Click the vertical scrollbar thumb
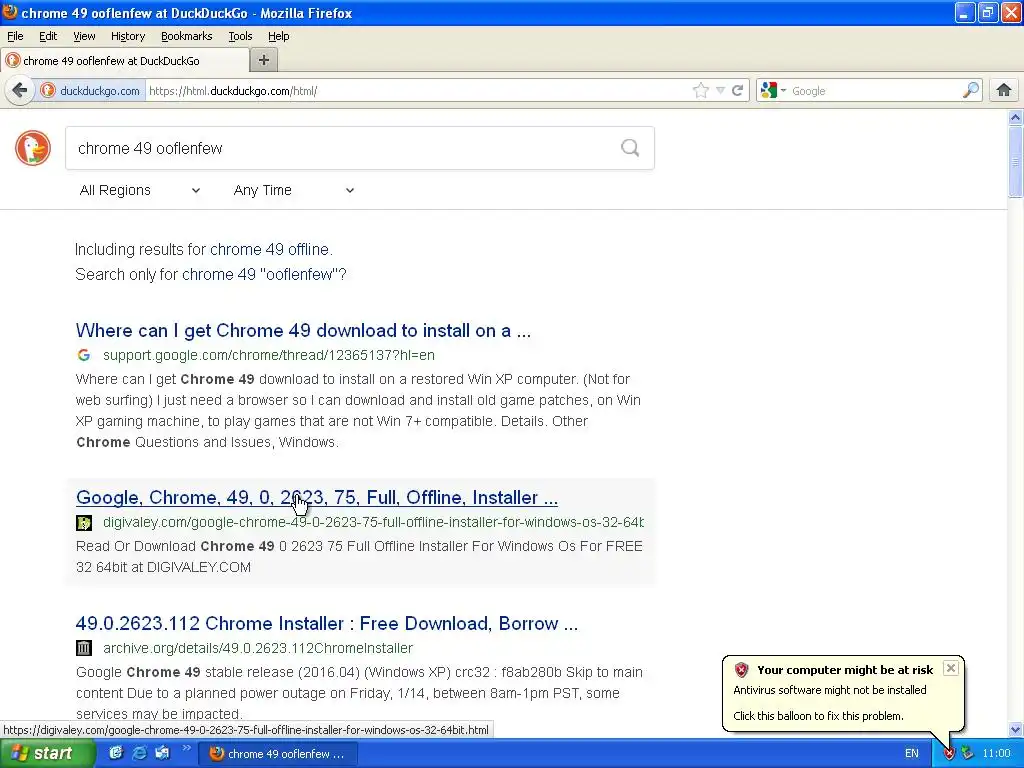The height and width of the screenshot is (768, 1024). pos(1015,161)
